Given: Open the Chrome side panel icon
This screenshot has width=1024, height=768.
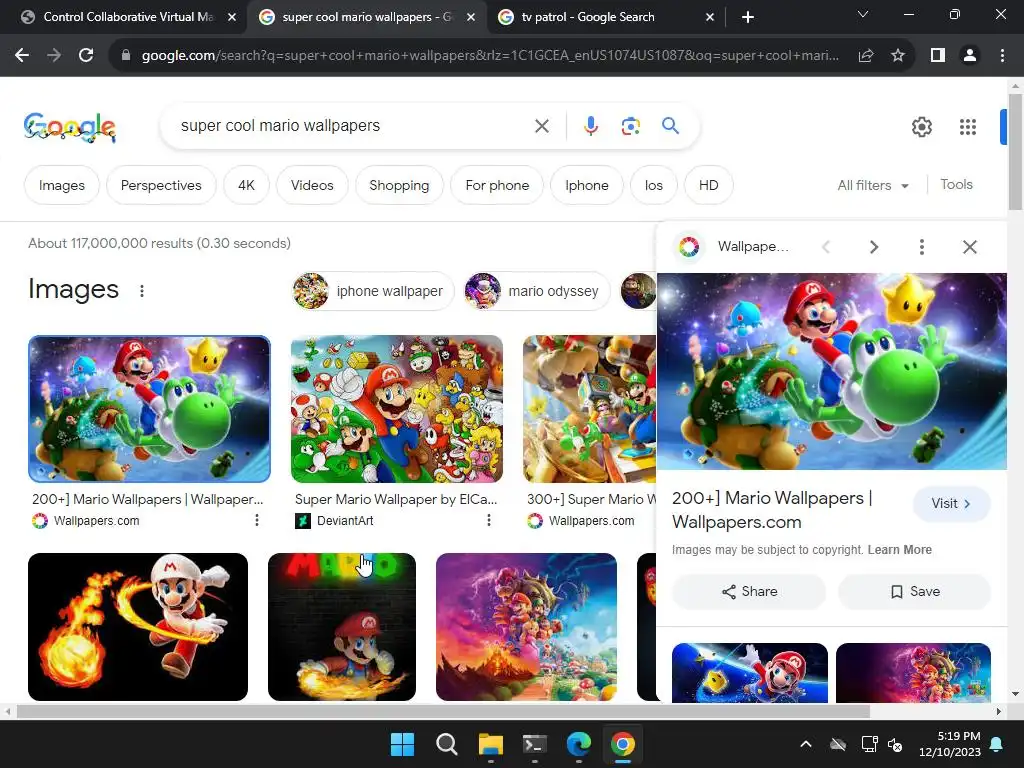Looking at the screenshot, I should point(938,56).
